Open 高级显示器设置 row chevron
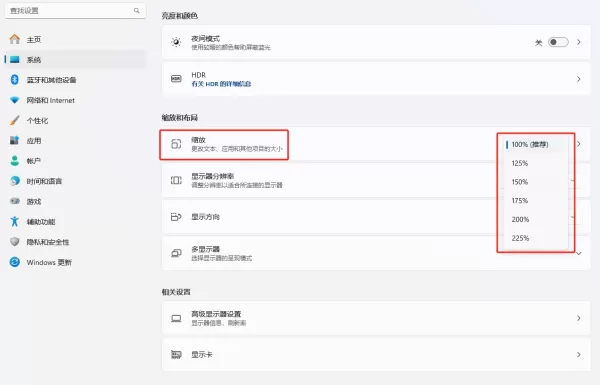This screenshot has width=600, height=385. pyautogui.click(x=579, y=318)
